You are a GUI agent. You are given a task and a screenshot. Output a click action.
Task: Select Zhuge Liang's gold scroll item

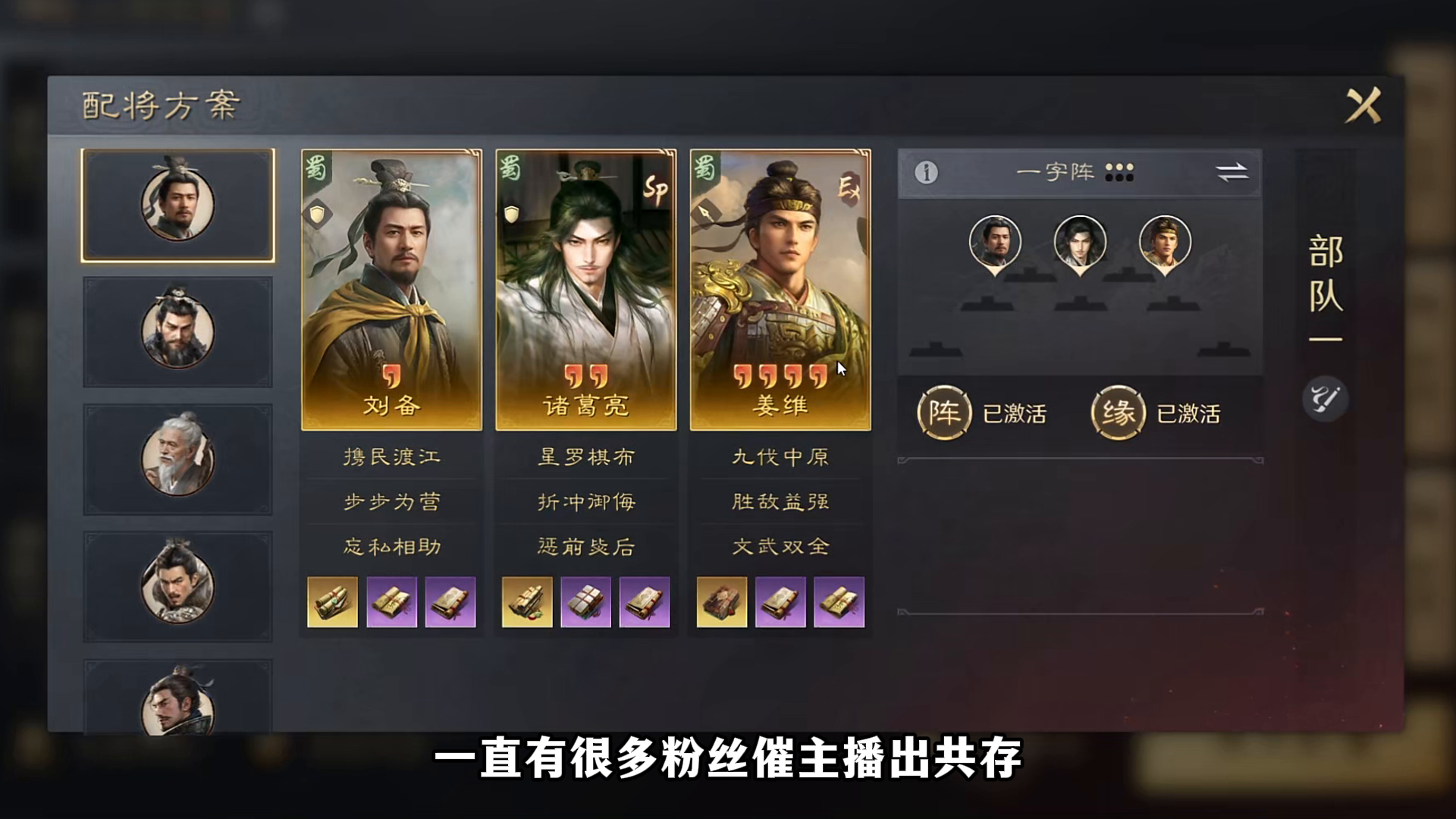pyautogui.click(x=527, y=602)
